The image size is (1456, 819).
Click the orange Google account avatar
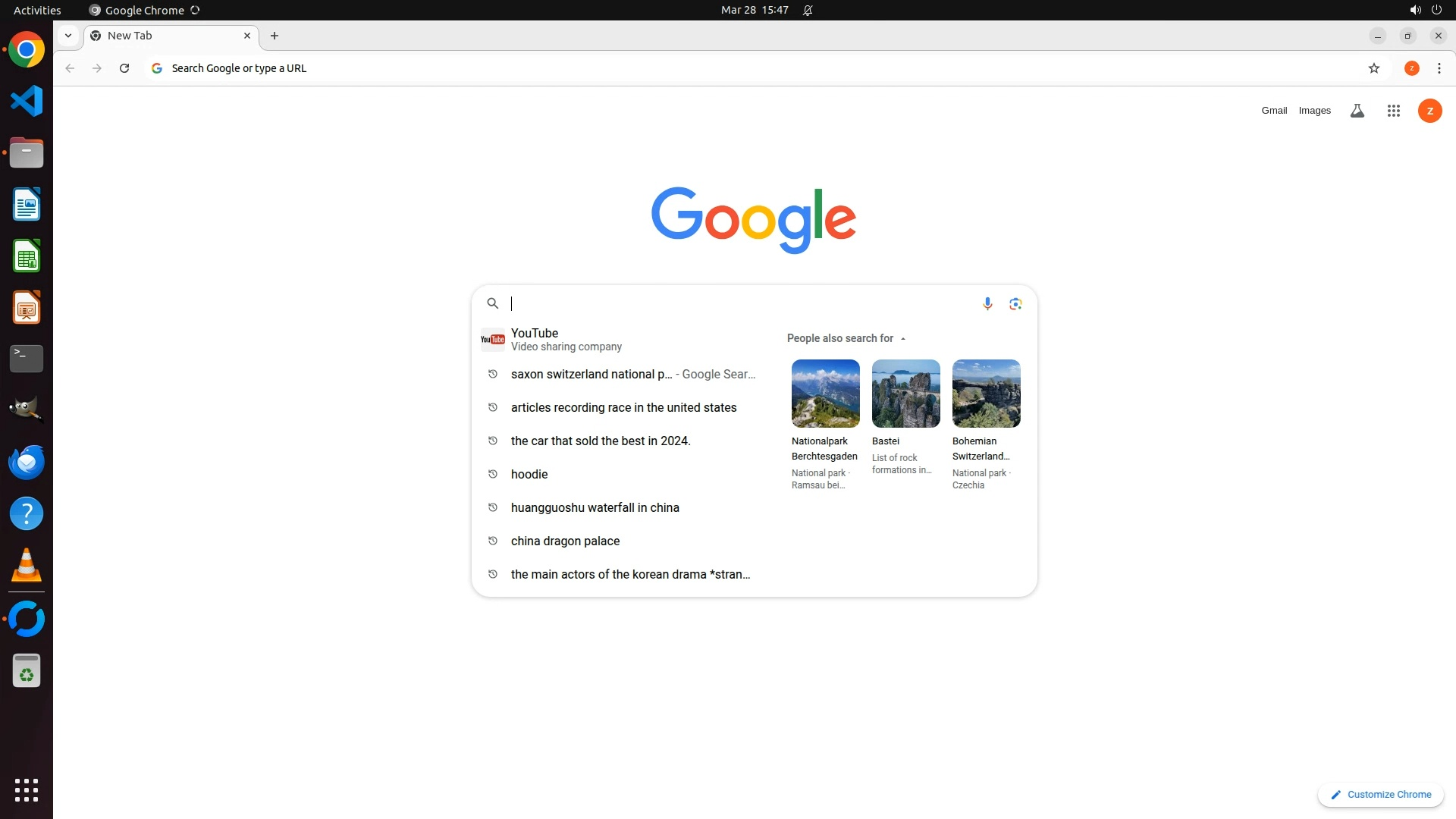(x=1429, y=111)
